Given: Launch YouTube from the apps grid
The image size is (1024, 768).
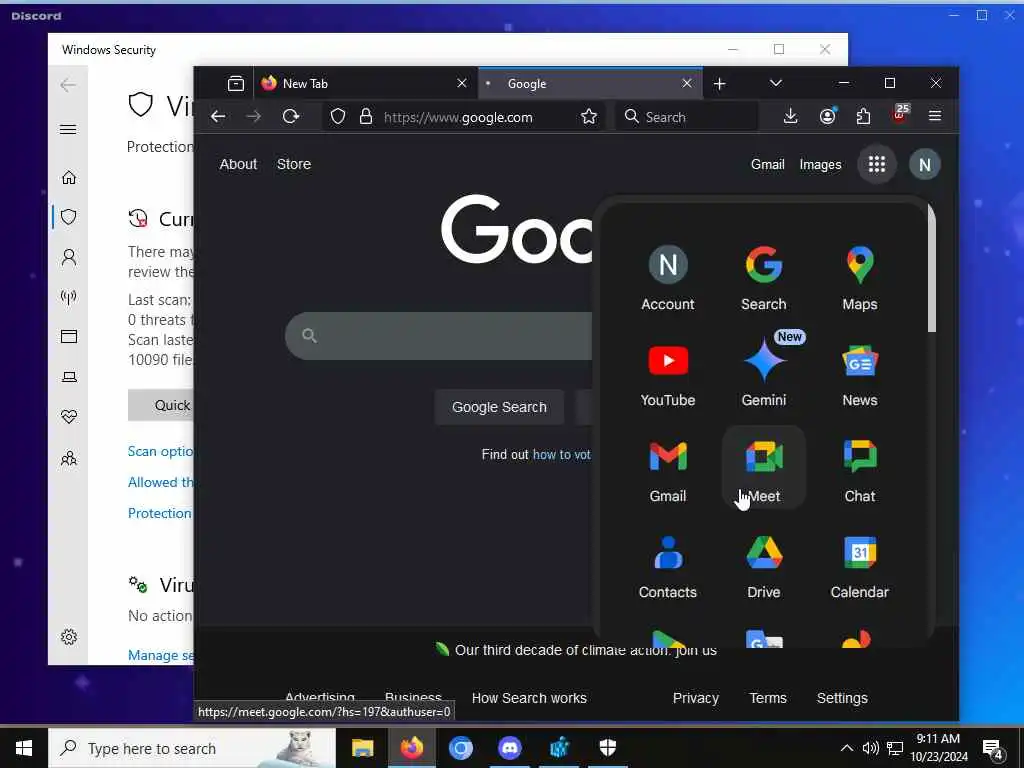Looking at the screenshot, I should coord(667,375).
